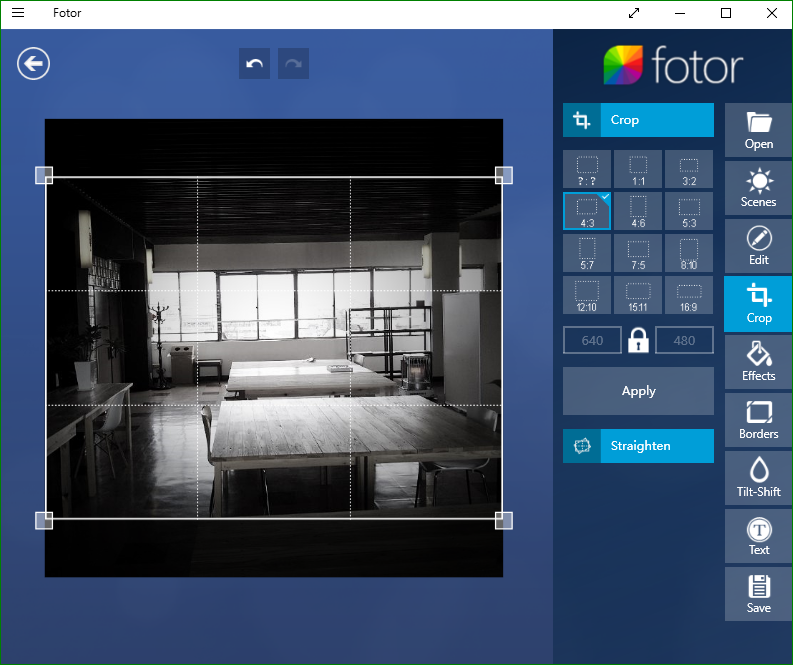The width and height of the screenshot is (793, 665).
Task: Minimize the Fotor window
Action: pos(680,13)
